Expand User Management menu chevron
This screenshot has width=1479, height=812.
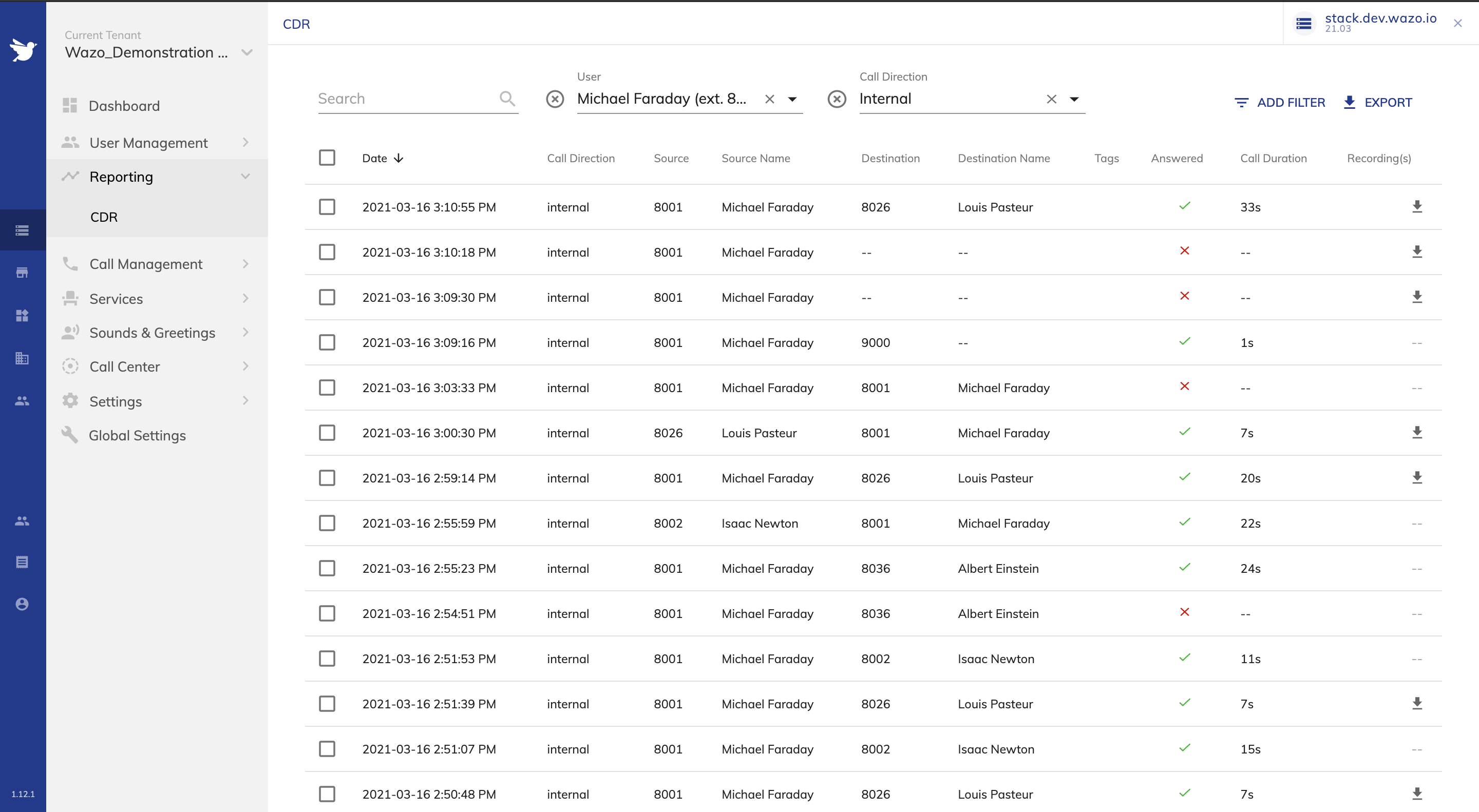click(246, 142)
